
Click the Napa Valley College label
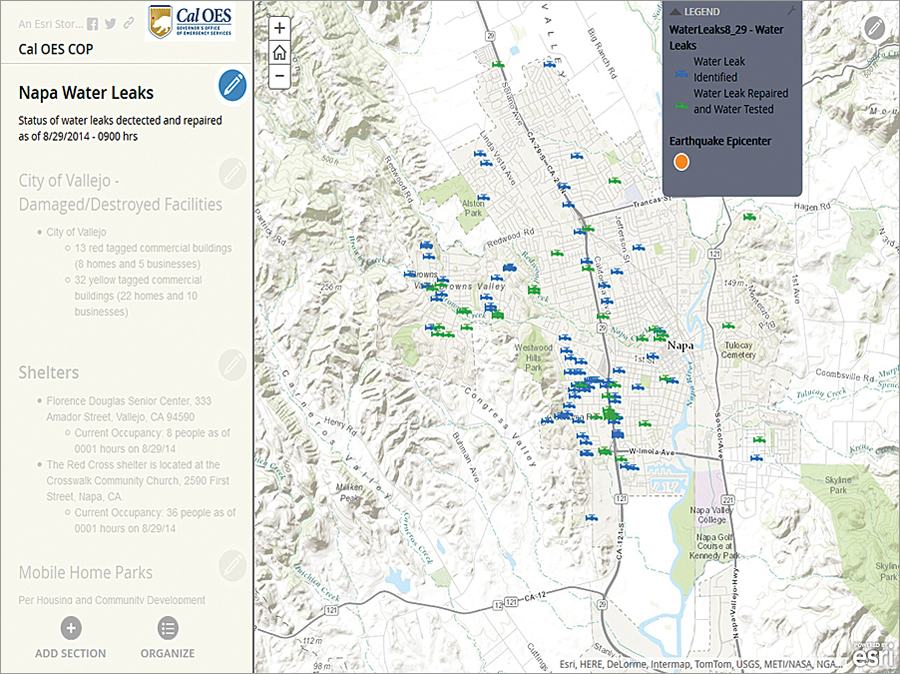coord(712,515)
